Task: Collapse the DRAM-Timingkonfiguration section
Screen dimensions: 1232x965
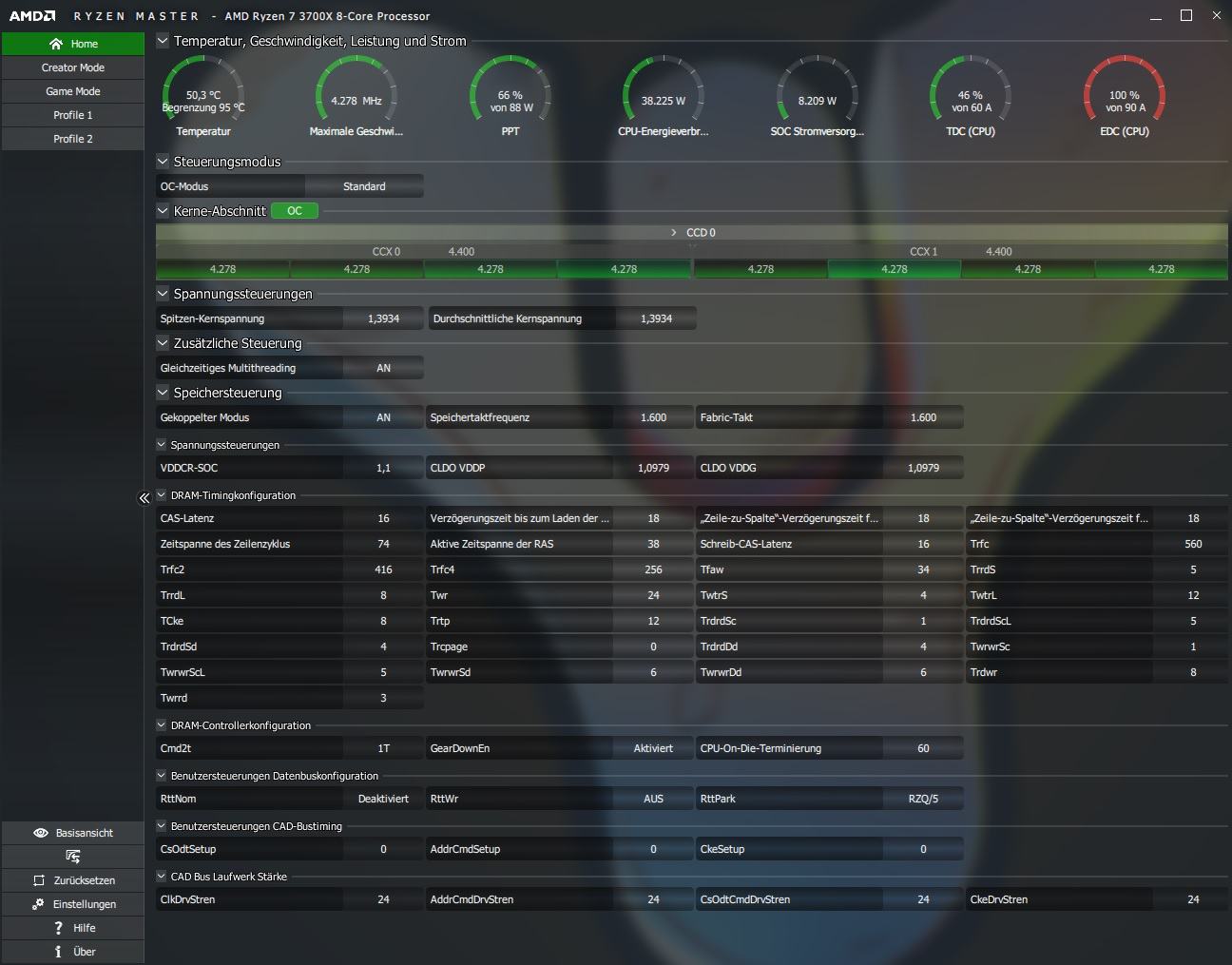Action: click(x=162, y=495)
